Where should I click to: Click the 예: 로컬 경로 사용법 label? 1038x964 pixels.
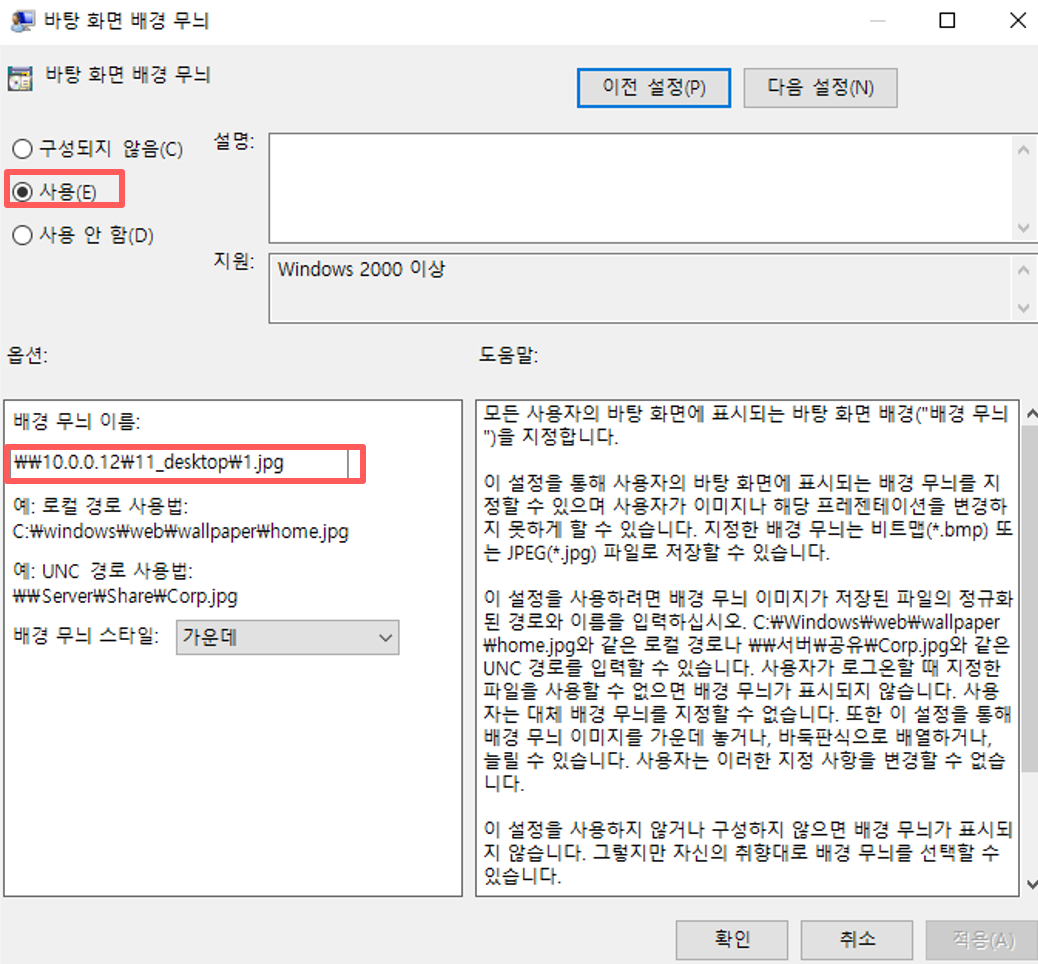pos(100,506)
